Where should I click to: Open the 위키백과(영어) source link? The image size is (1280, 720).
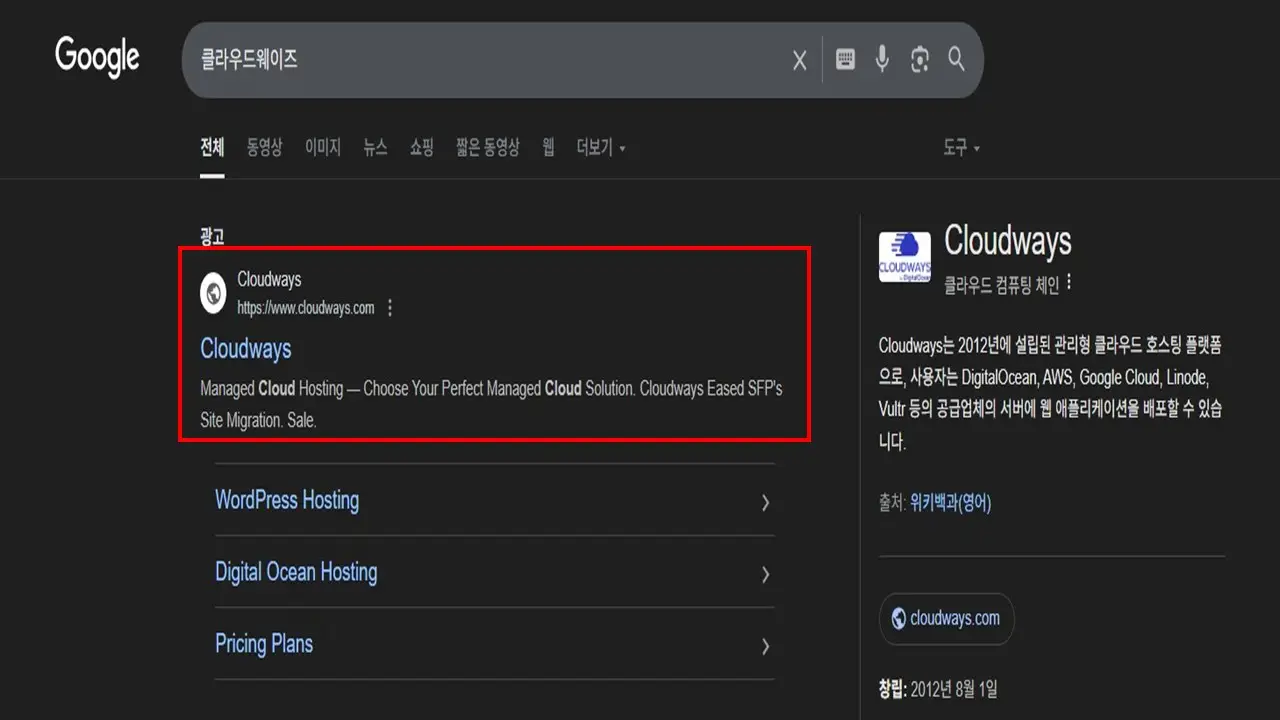point(950,503)
